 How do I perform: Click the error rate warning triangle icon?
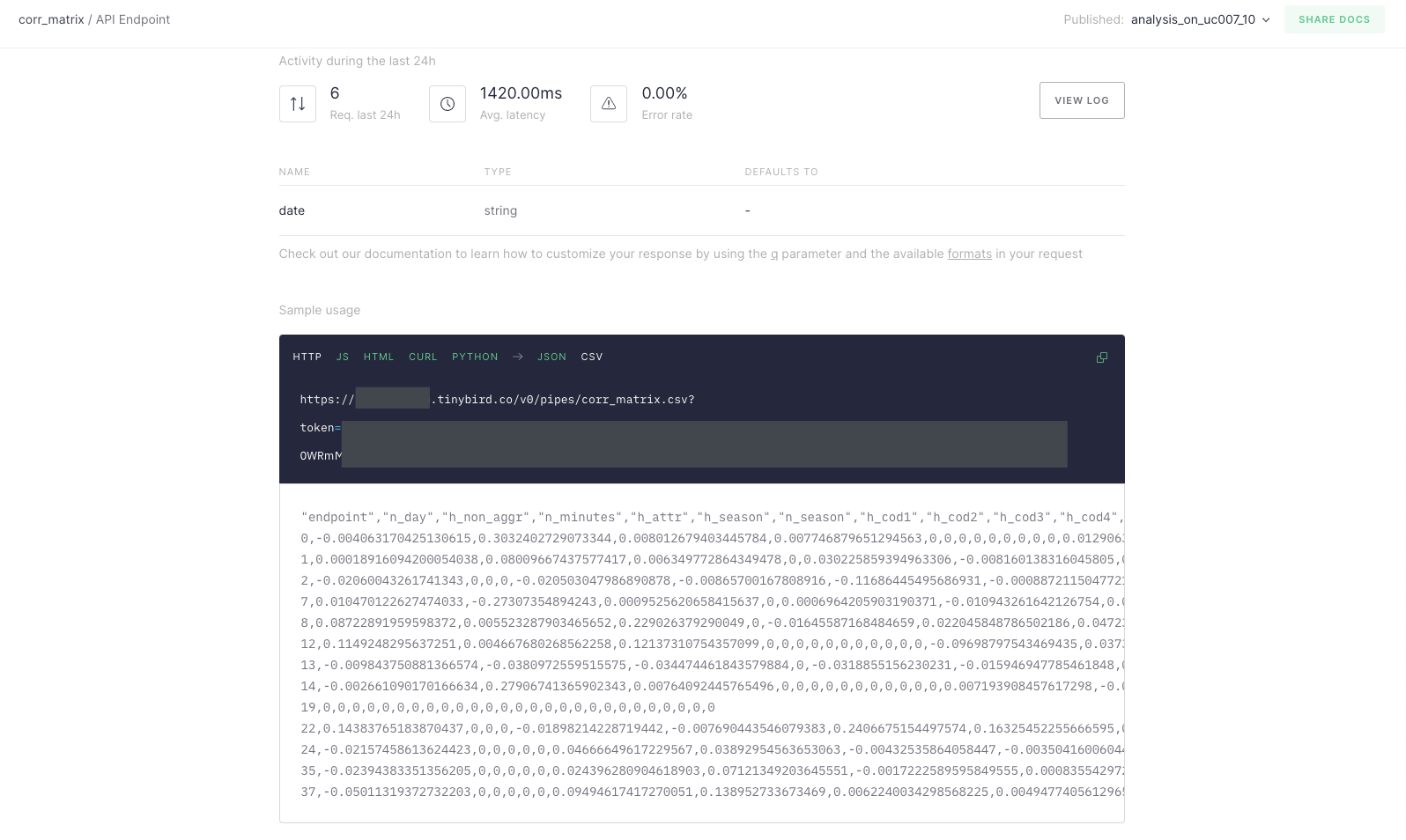(x=609, y=104)
